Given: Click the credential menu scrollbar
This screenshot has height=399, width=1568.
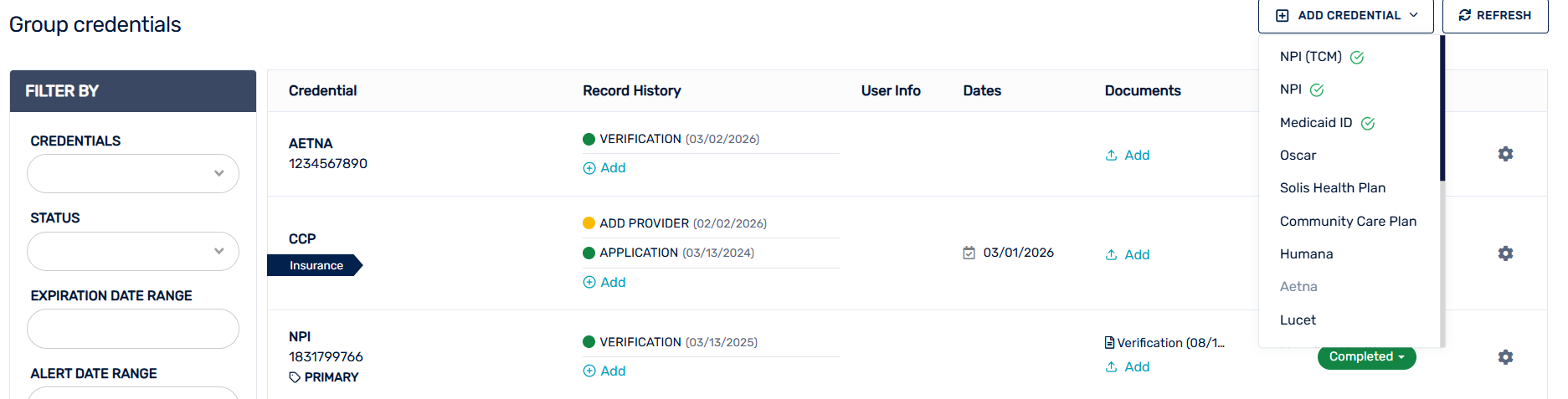Looking at the screenshot, I should tap(1442, 109).
